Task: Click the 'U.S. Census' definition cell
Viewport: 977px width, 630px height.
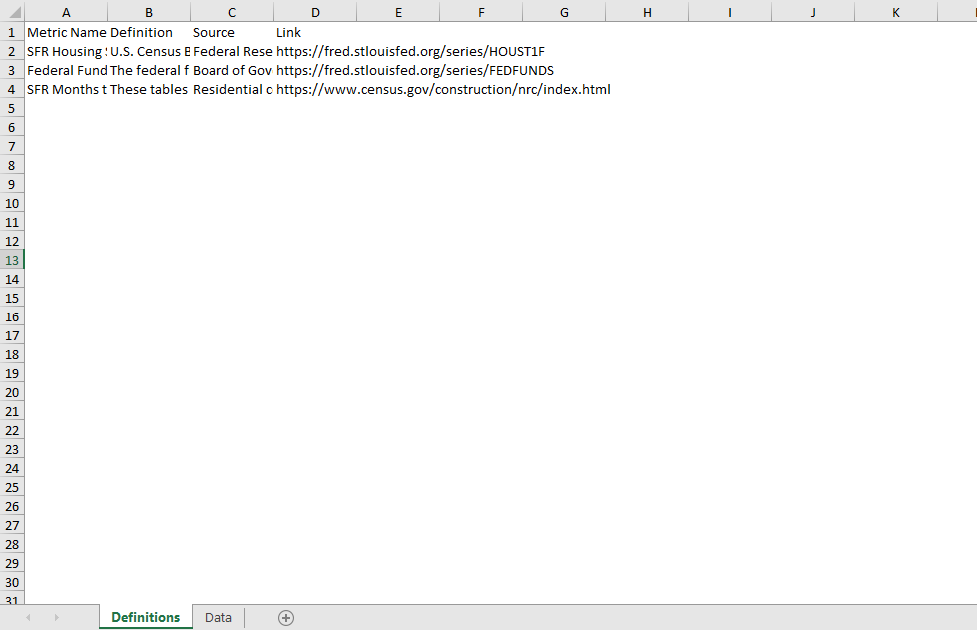Action: [149, 52]
